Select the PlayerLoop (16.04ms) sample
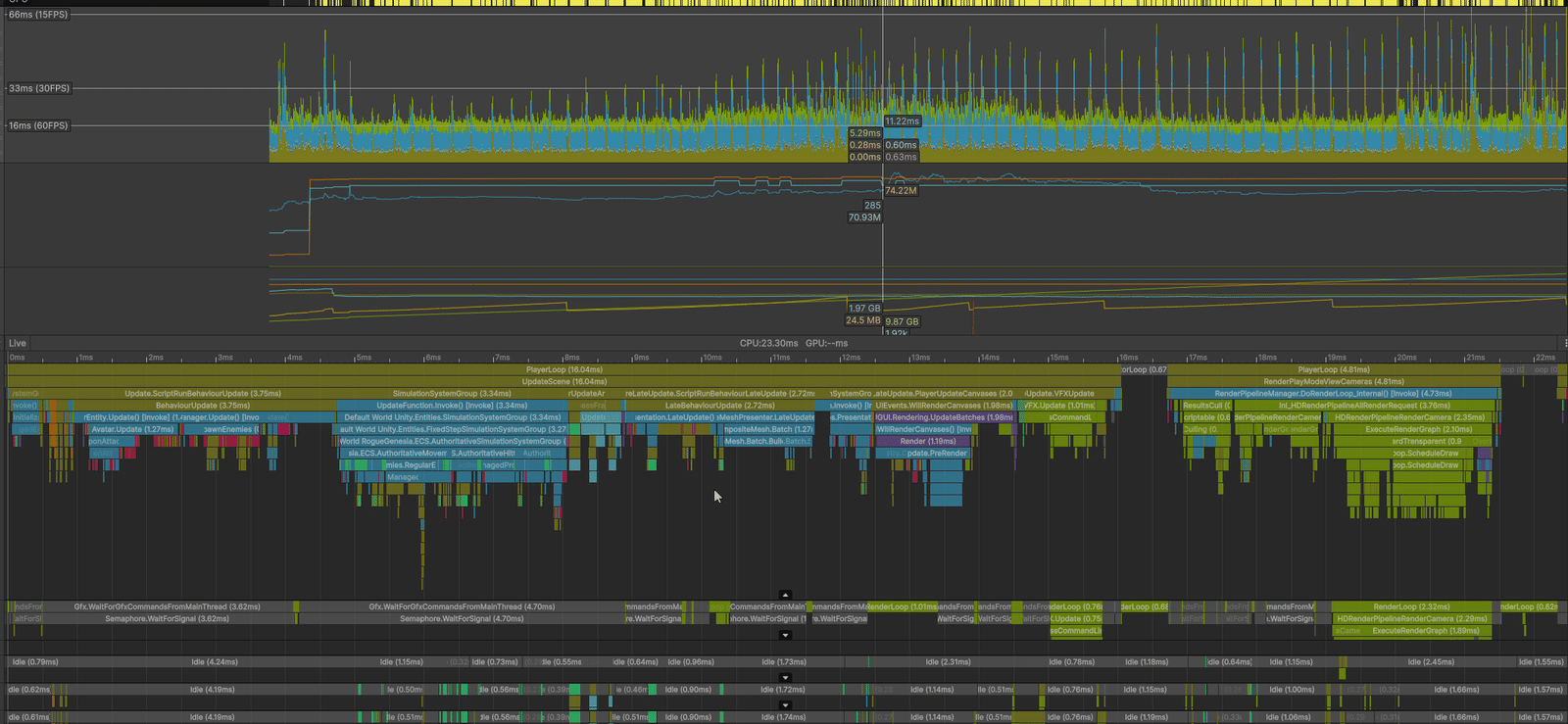The height and width of the screenshot is (724, 1568). tap(563, 369)
